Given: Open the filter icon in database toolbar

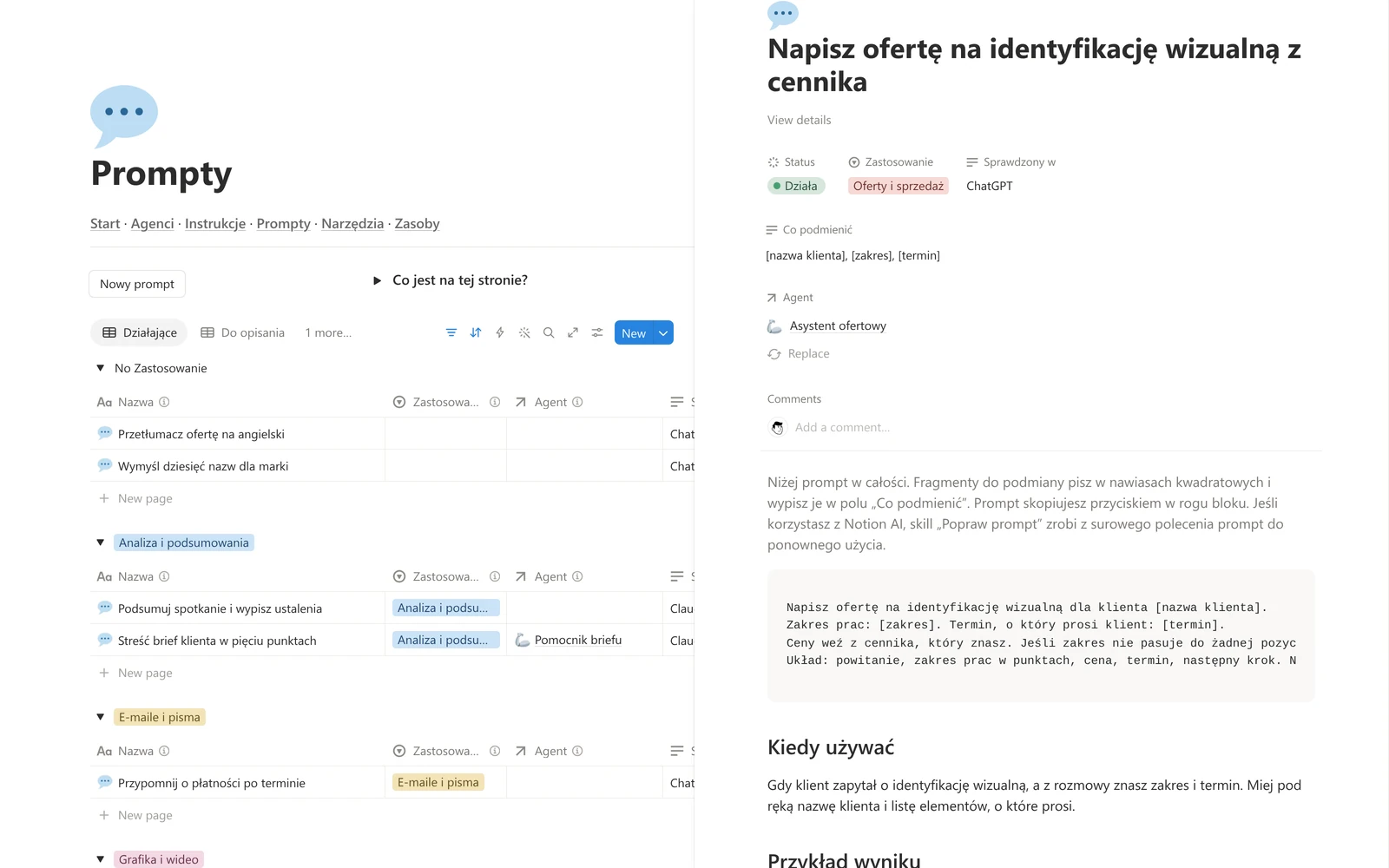Looking at the screenshot, I should (451, 332).
